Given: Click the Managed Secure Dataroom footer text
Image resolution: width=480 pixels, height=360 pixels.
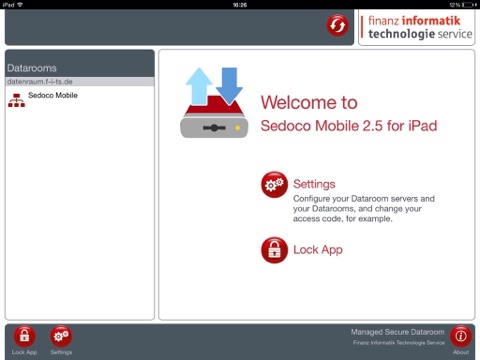Looking at the screenshot, I should pyautogui.click(x=397, y=332).
